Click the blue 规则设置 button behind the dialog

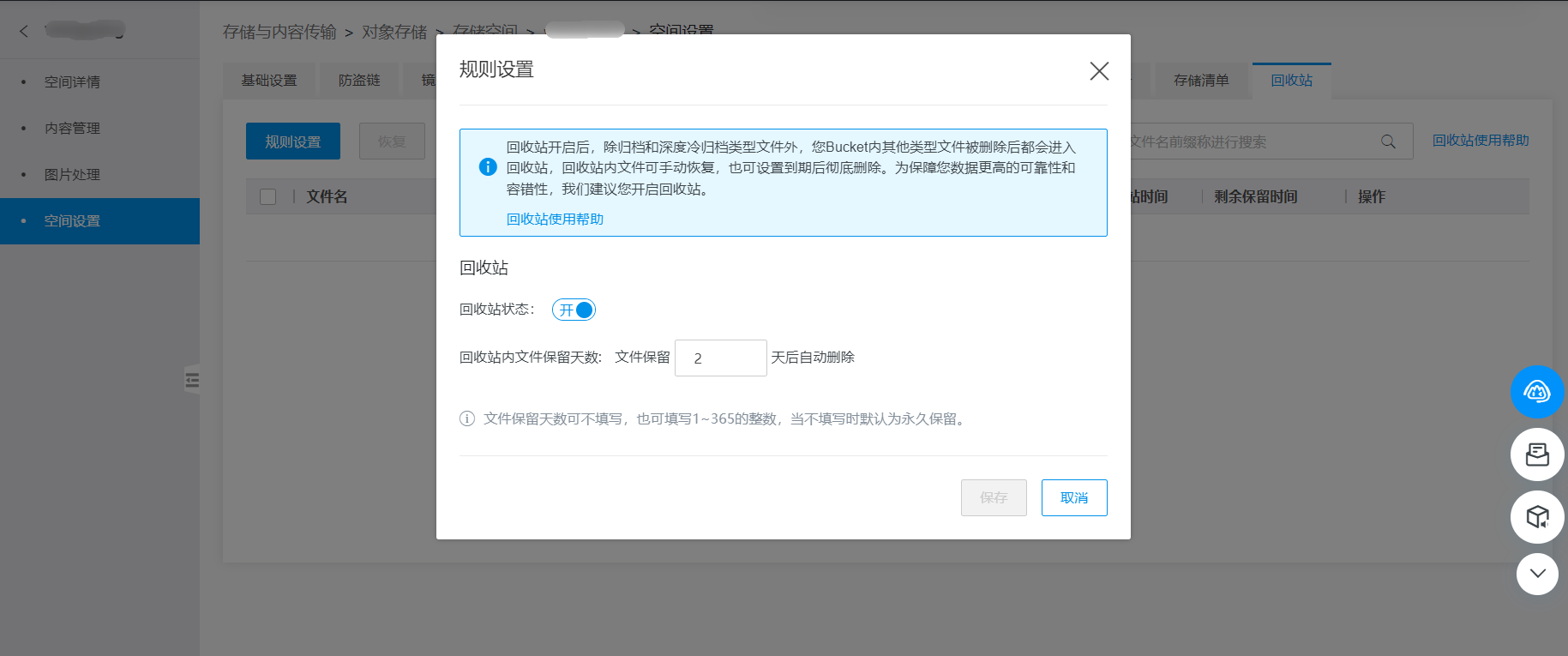pyautogui.click(x=293, y=141)
